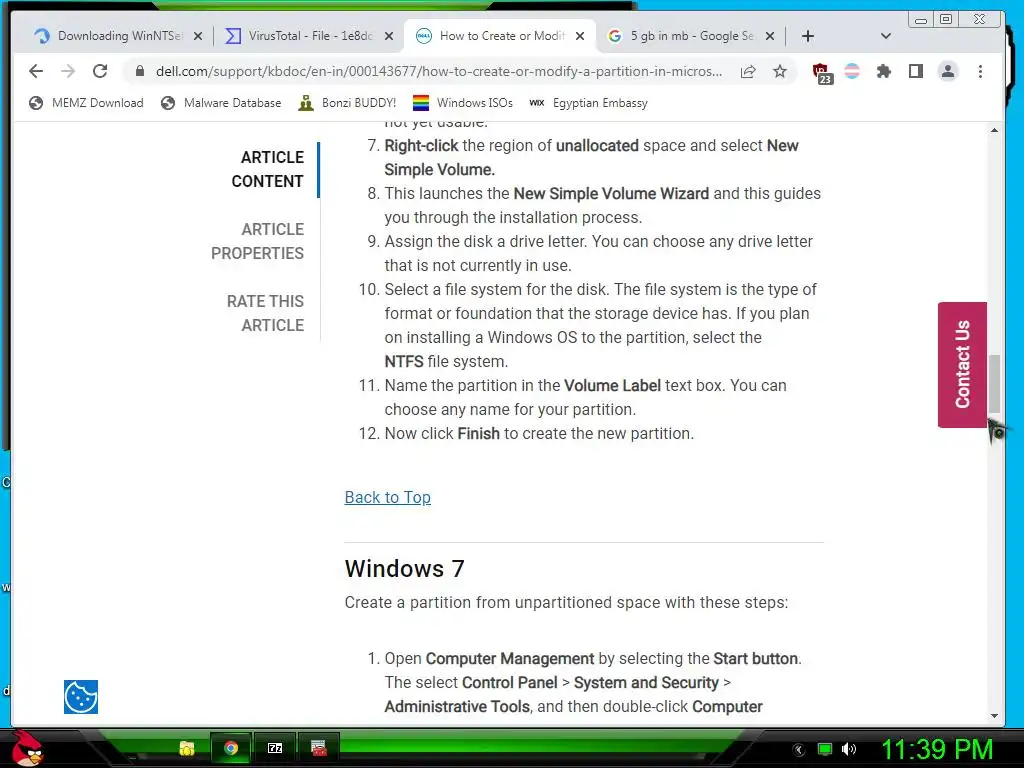Click the vertical scrollbar thumb
The width and height of the screenshot is (1024, 768).
click(994, 383)
